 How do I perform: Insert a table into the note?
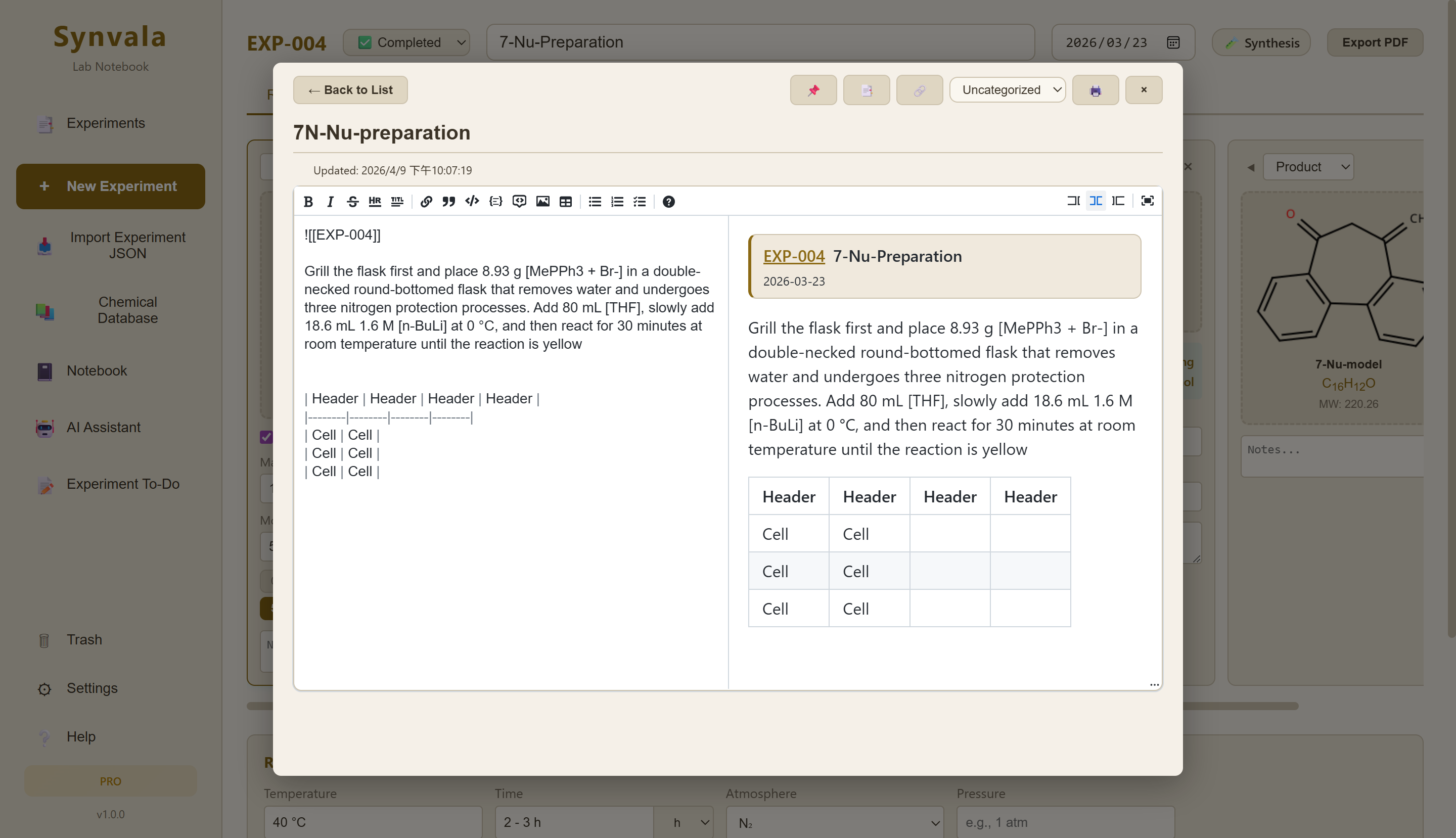click(565, 202)
